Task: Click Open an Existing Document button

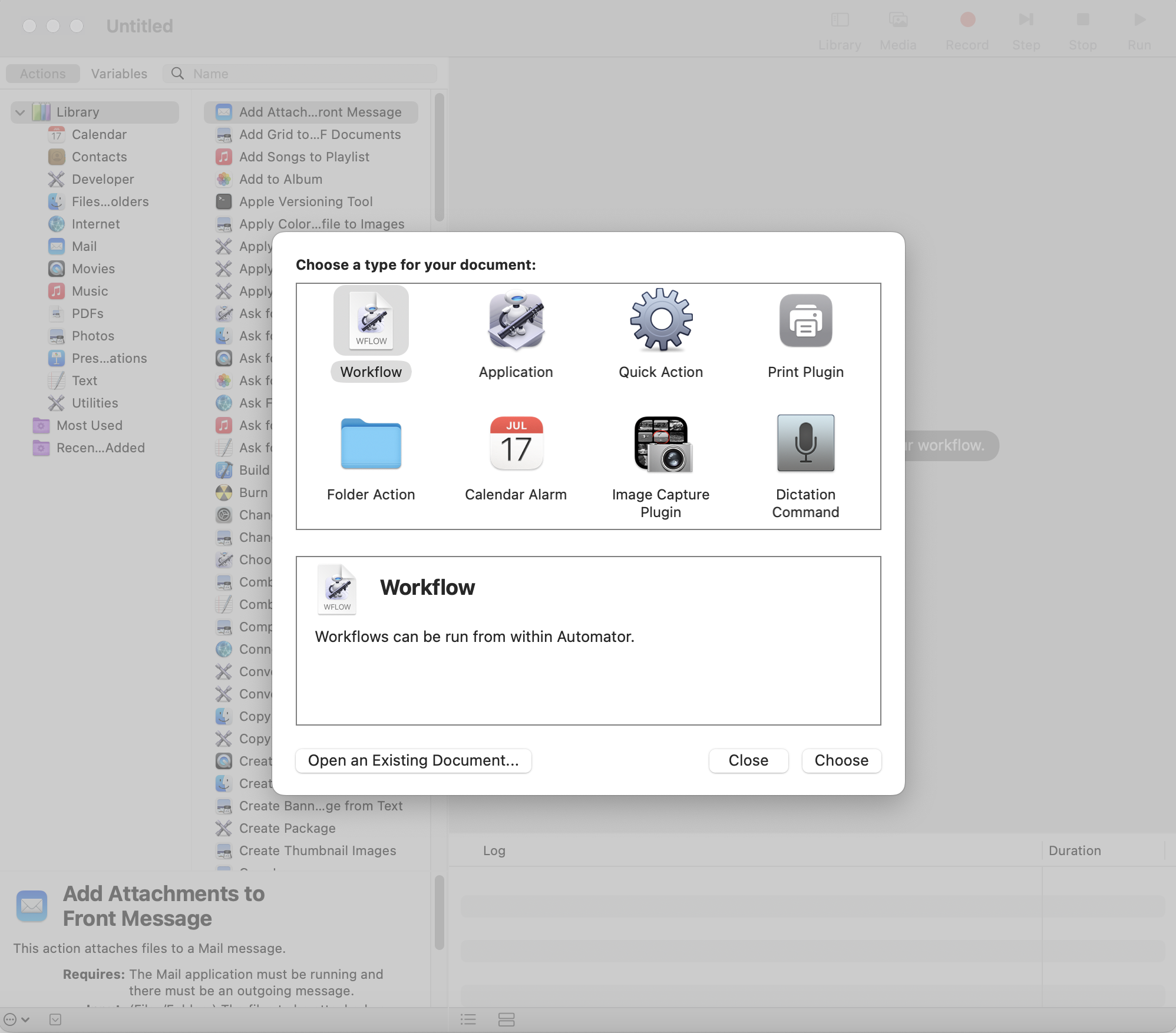Action: (x=414, y=760)
